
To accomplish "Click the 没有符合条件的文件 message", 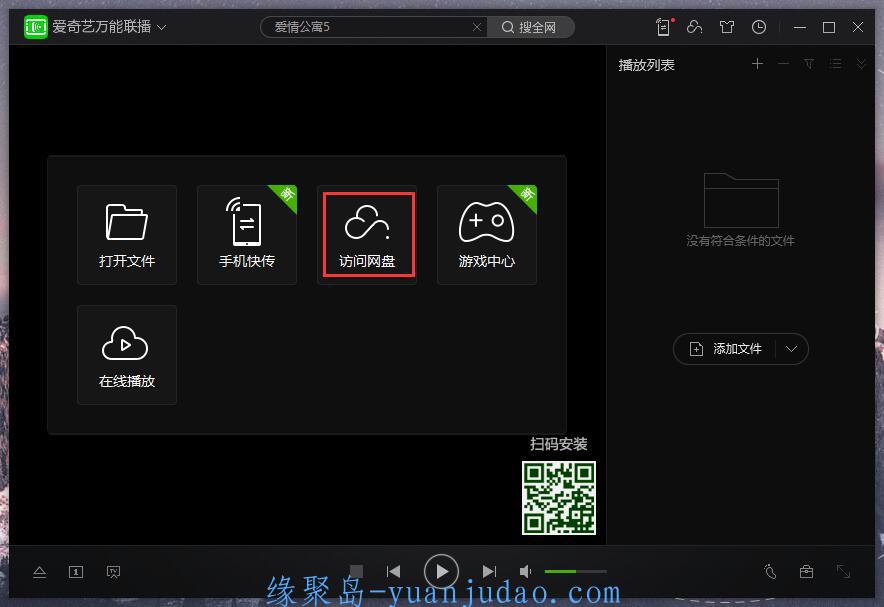I will pos(741,241).
